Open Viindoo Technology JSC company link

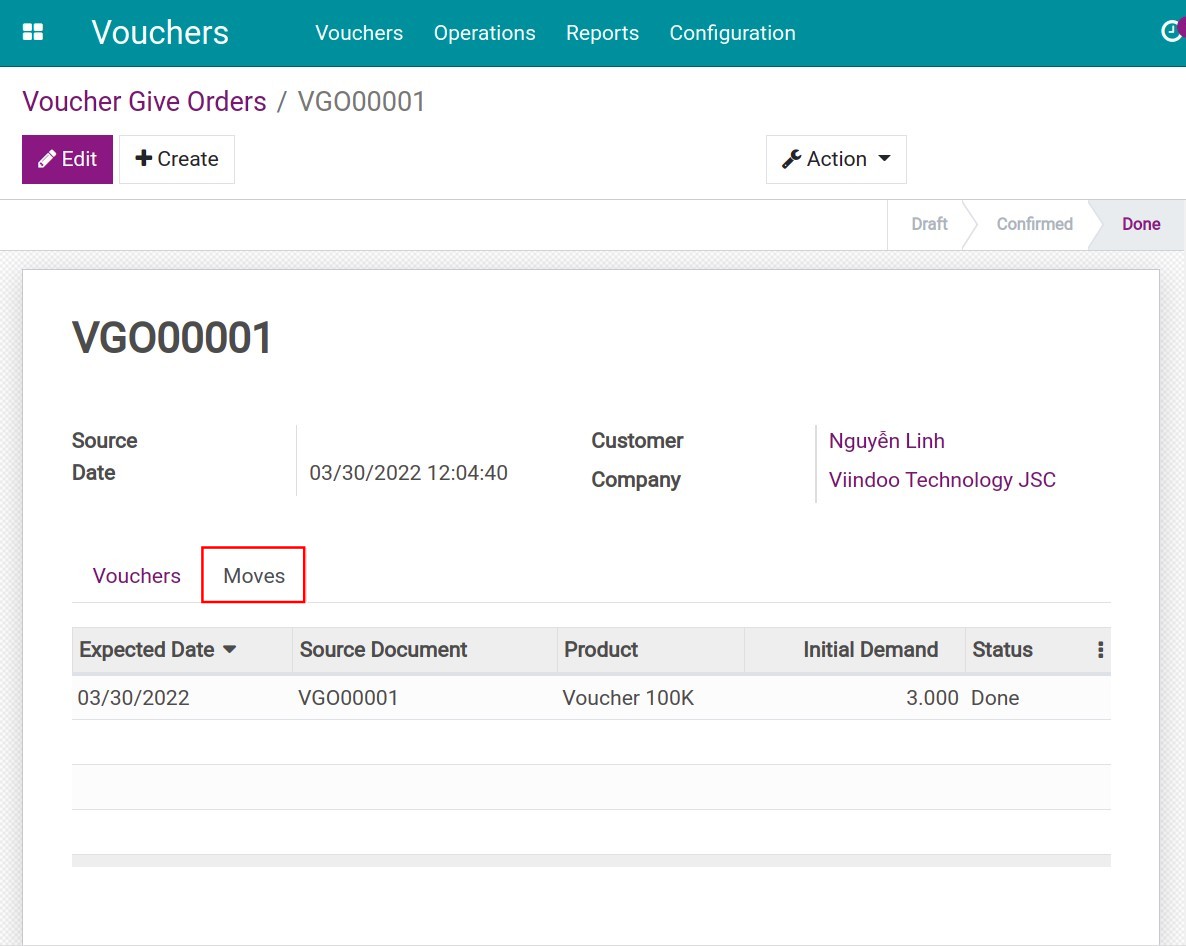pyautogui.click(x=942, y=480)
